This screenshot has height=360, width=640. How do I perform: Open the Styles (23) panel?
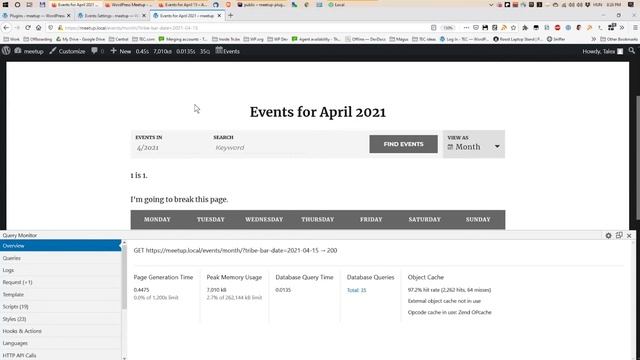[x=60, y=319]
